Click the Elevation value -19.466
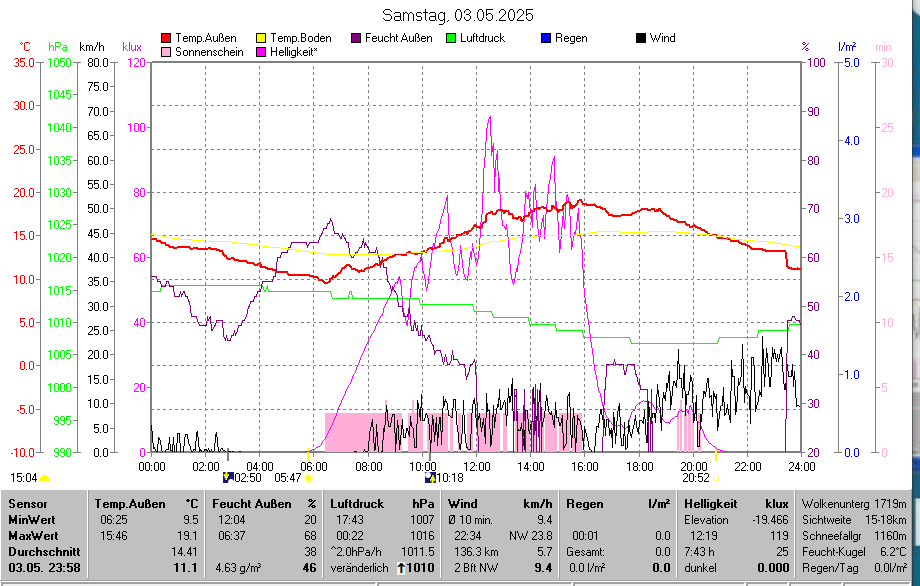 [770, 520]
